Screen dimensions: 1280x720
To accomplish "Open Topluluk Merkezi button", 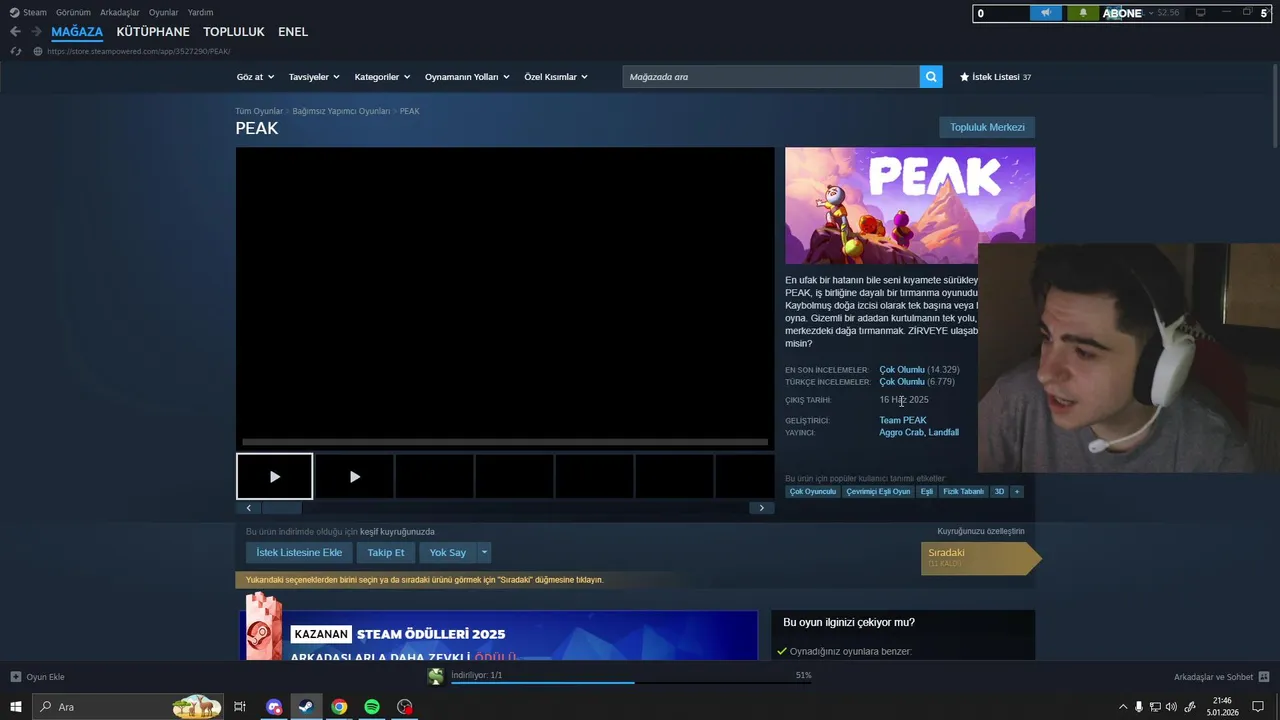I will pos(987,127).
